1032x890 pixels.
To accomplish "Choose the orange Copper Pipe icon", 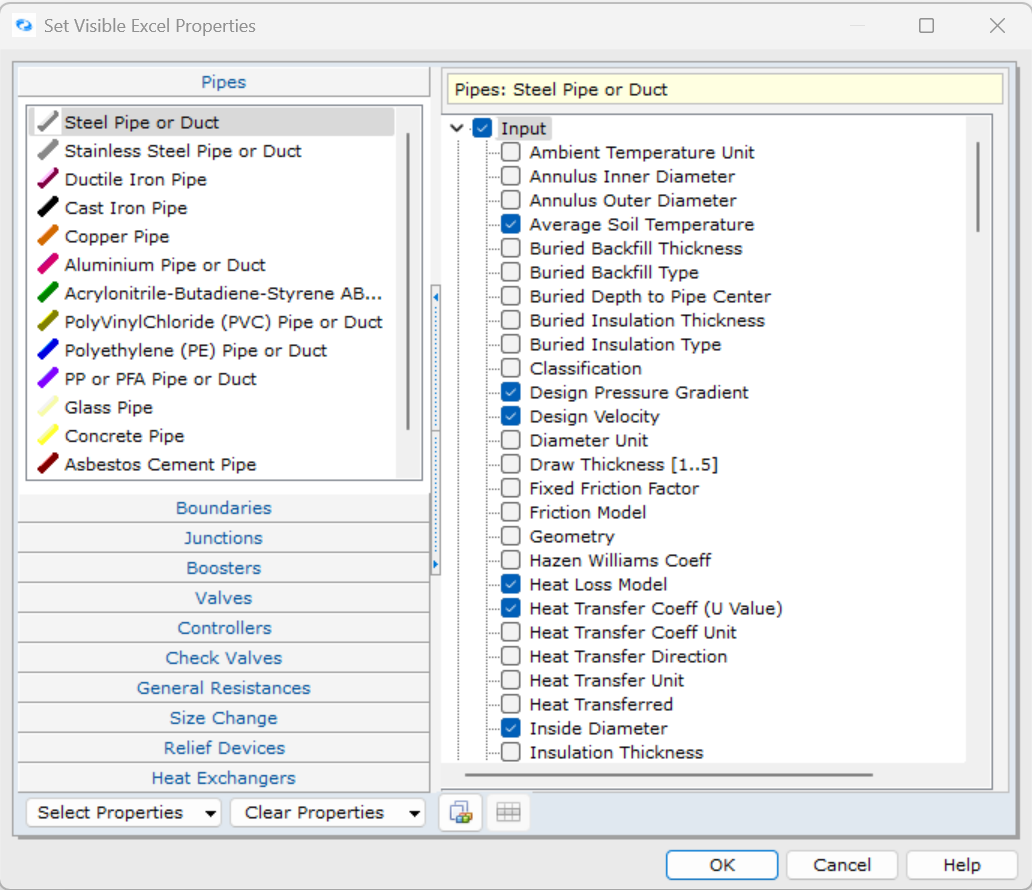I will pyautogui.click(x=48, y=237).
